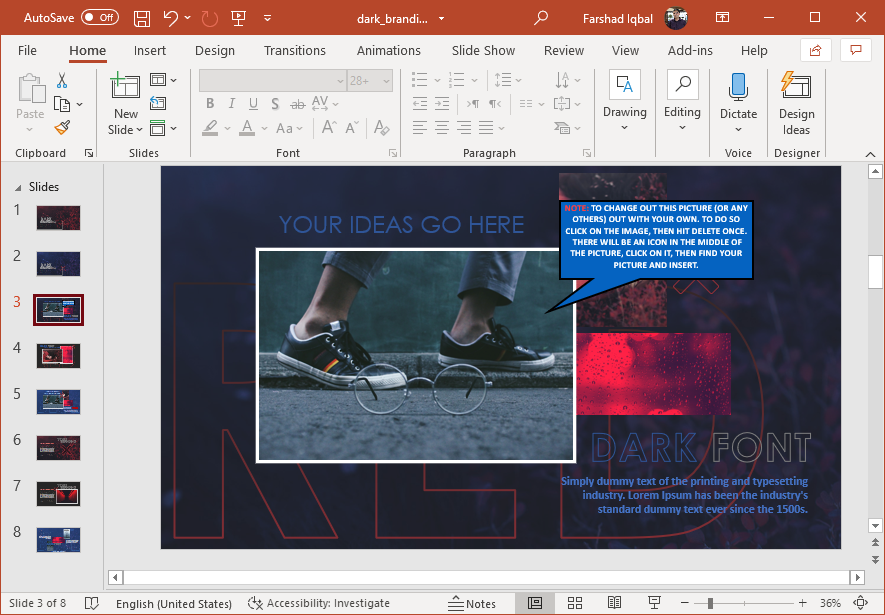Start Slide Show from status bar
Image resolution: width=885 pixels, height=615 pixels.
(x=652, y=603)
